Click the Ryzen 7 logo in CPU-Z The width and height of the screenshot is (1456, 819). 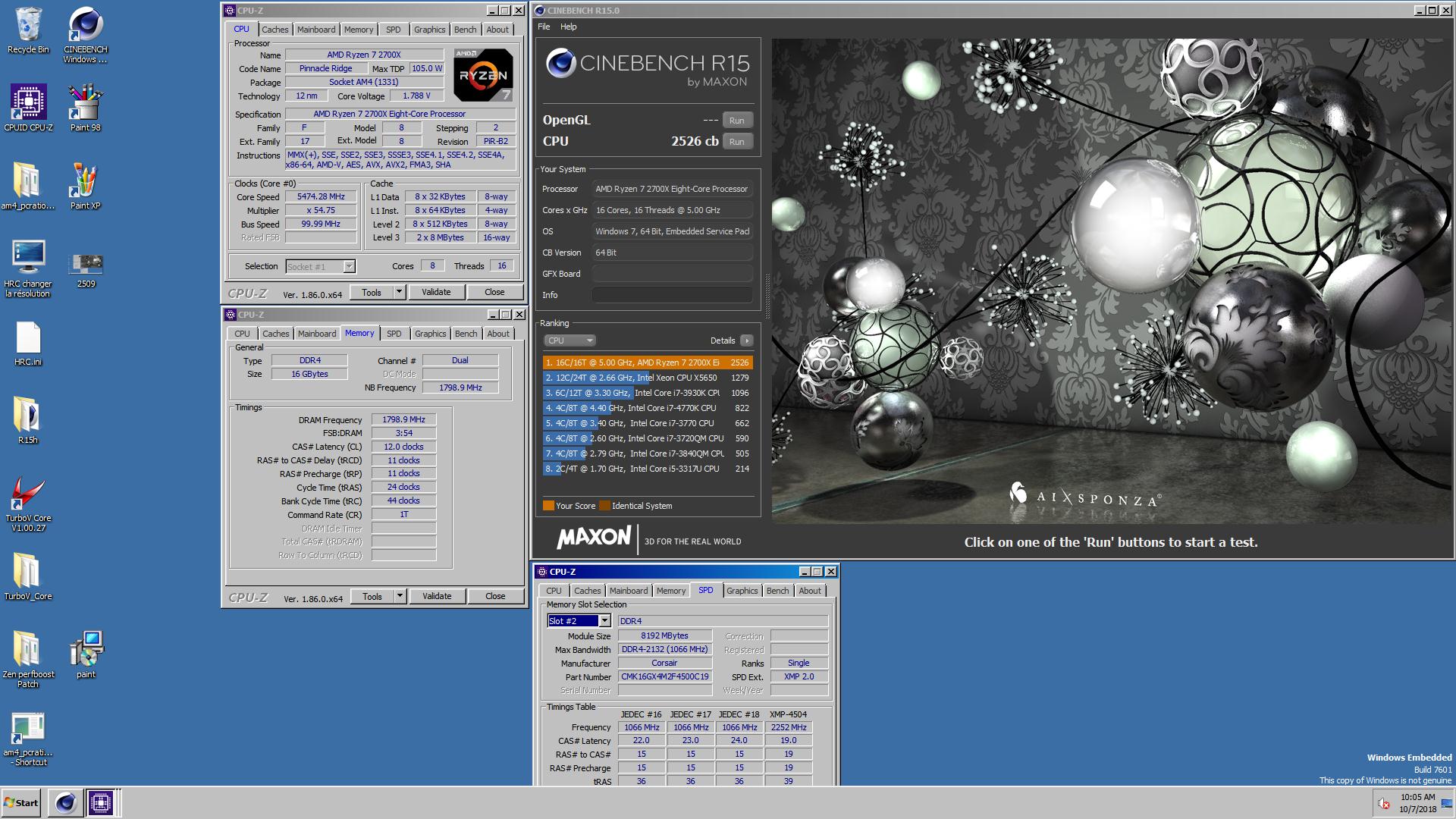483,74
